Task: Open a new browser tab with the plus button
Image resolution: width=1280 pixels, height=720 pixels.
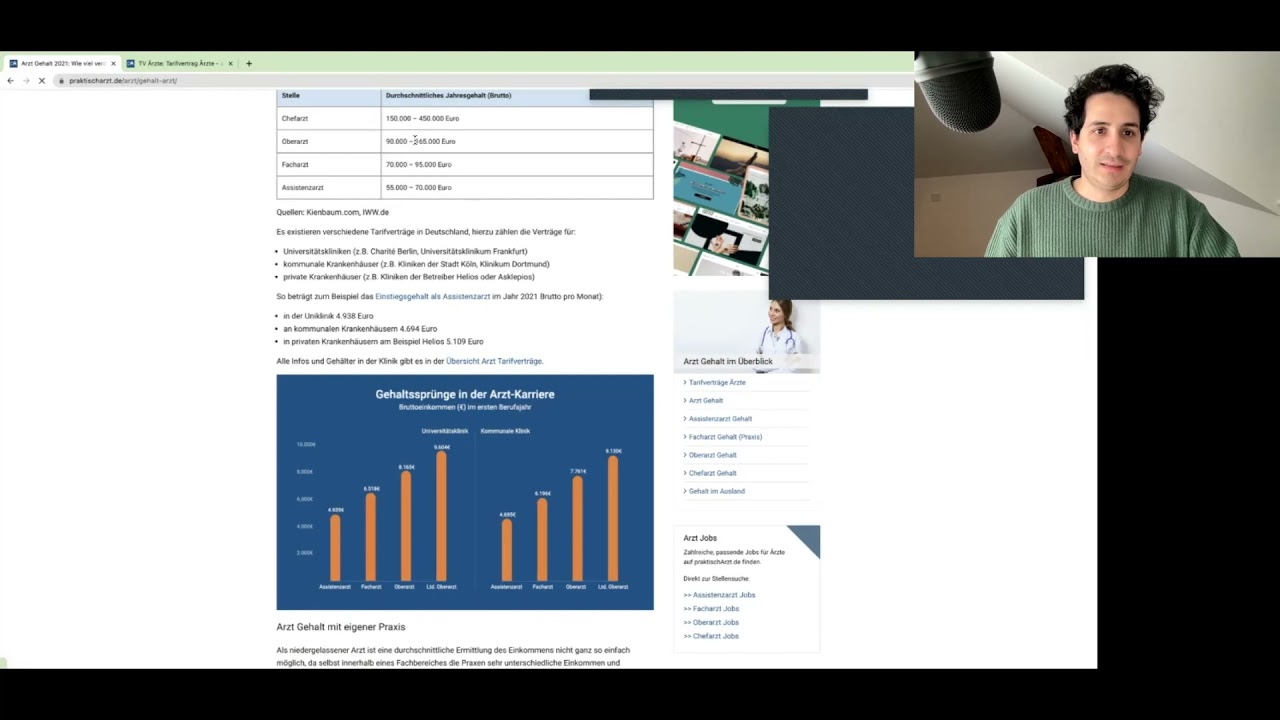Action: pyautogui.click(x=249, y=63)
